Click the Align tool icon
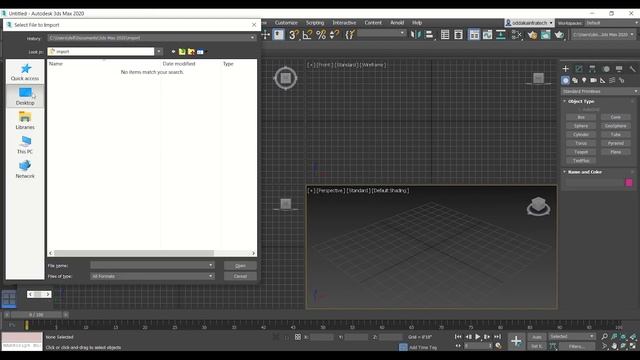Screen dimensions: 640x360 coord(429,35)
